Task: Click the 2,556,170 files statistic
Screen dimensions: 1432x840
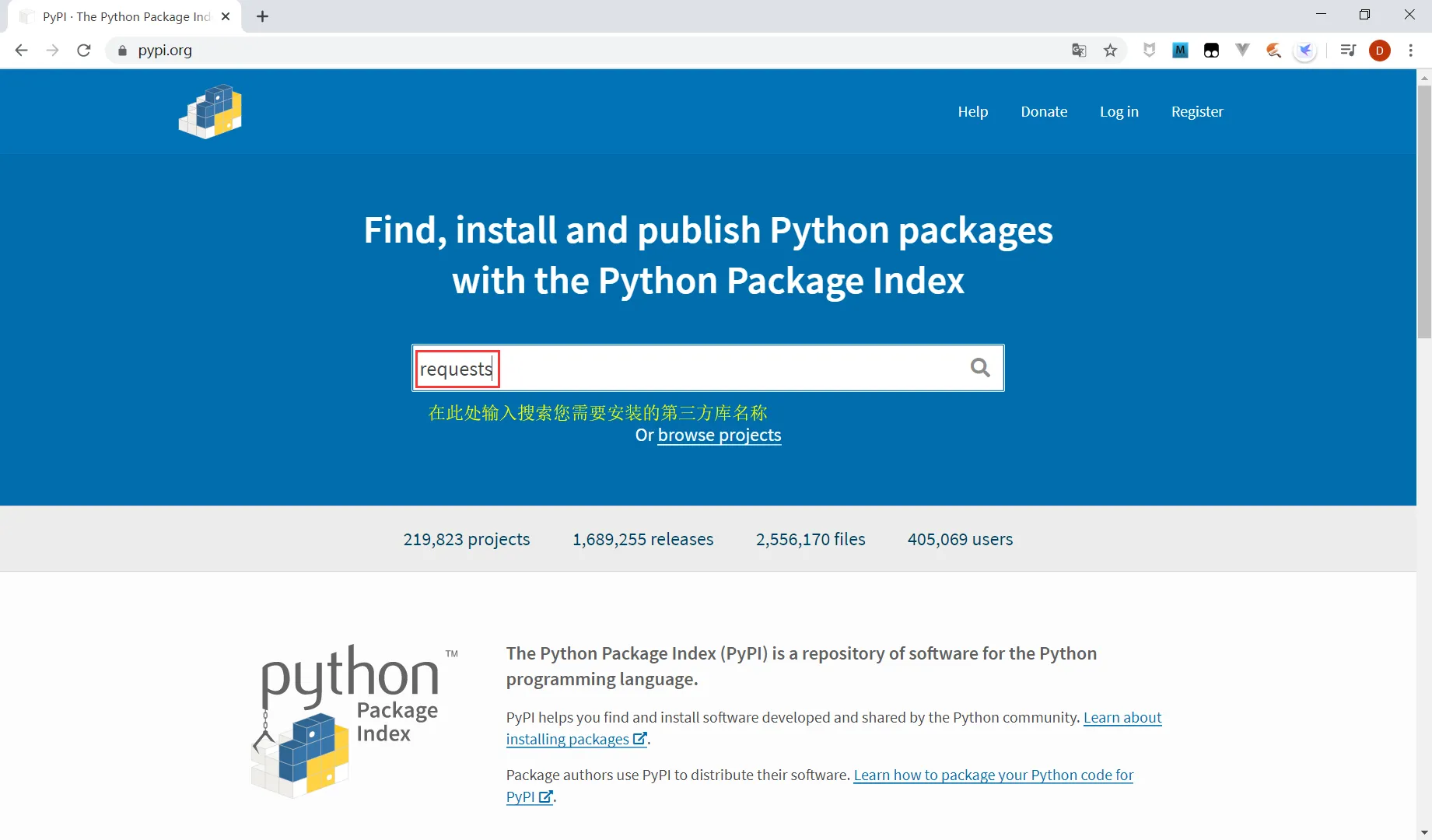Action: [x=811, y=539]
